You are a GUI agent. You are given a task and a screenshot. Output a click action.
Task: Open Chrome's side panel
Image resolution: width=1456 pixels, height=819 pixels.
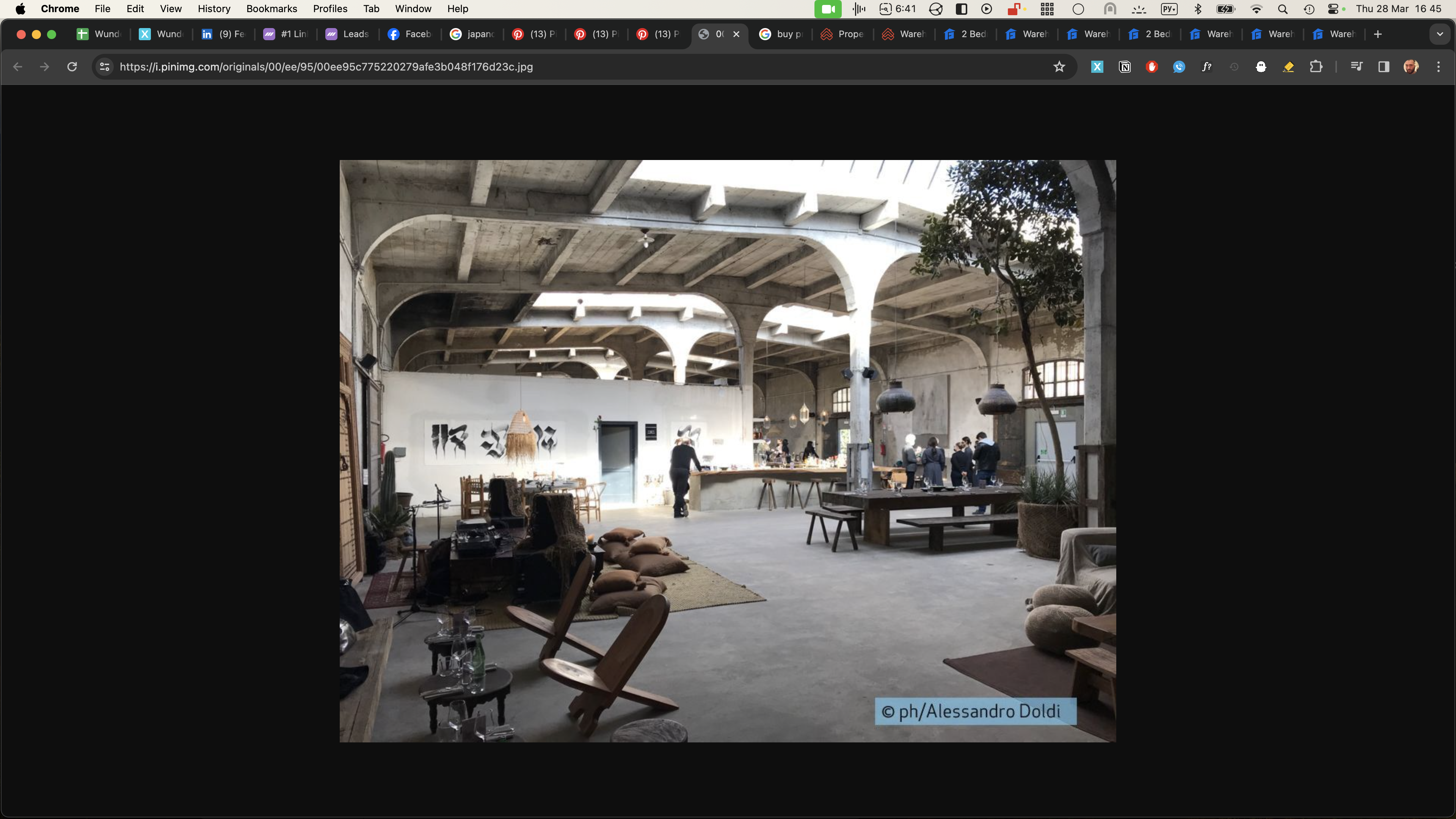click(x=1384, y=67)
